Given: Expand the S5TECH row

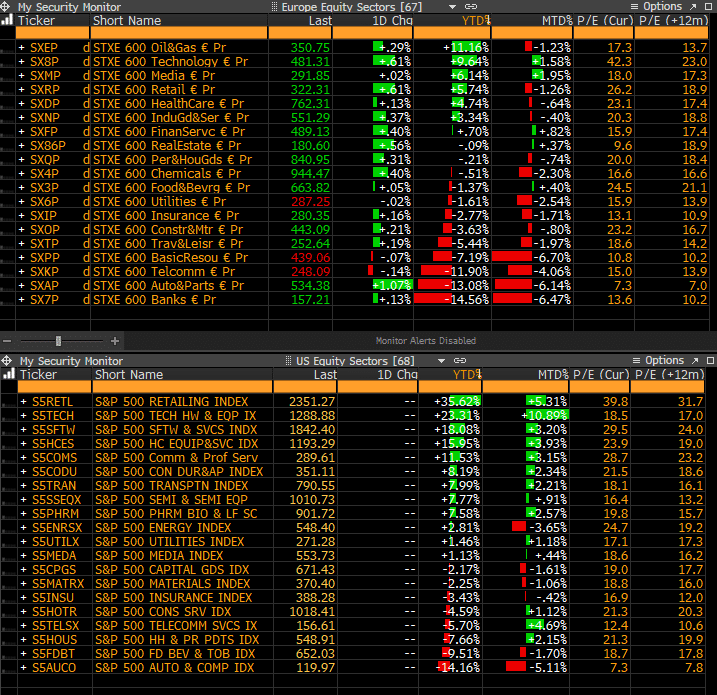Looking at the screenshot, I should click(x=23, y=415).
